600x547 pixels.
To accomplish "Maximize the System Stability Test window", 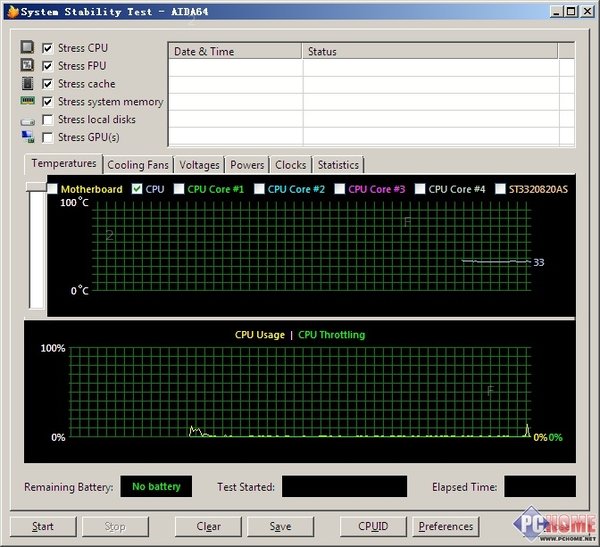I will tap(571, 11).
